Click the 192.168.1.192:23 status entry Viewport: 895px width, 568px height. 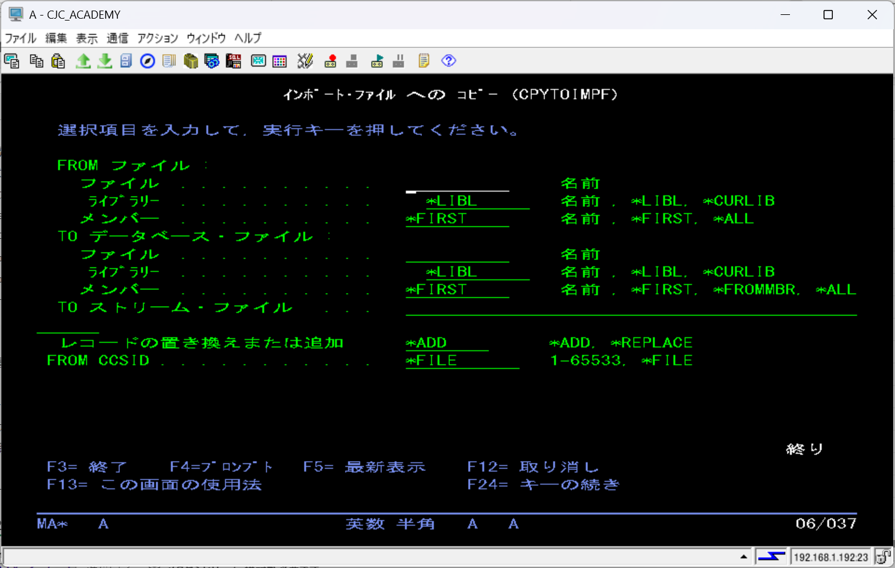point(831,557)
